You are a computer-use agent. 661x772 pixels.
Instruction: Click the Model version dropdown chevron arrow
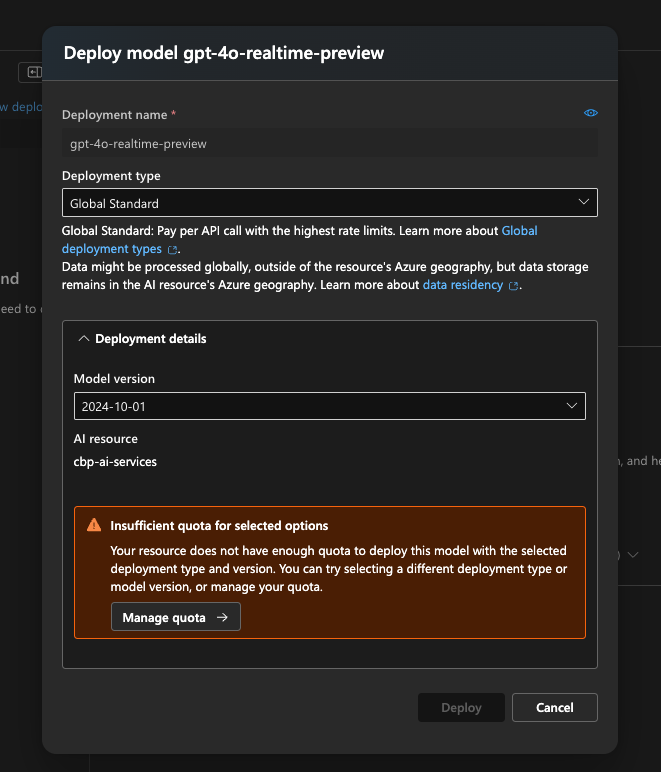point(572,406)
